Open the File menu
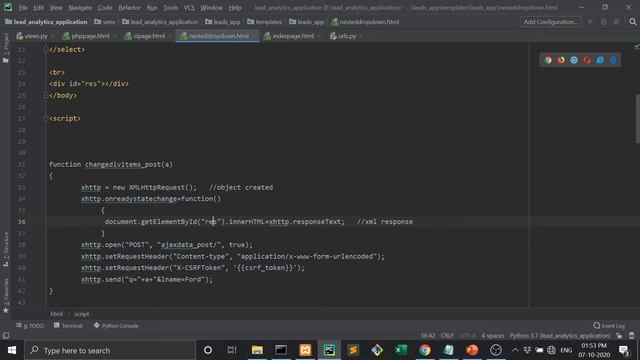 [x=23, y=8]
